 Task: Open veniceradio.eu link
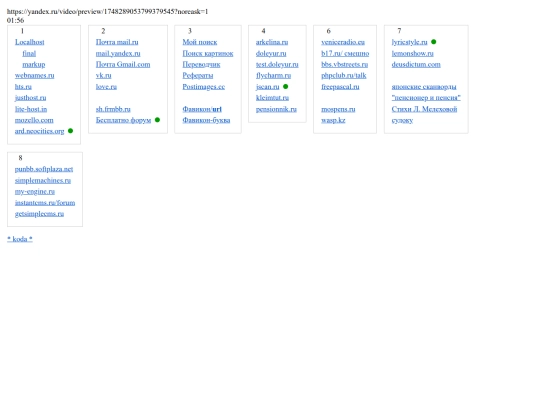coord(343,42)
